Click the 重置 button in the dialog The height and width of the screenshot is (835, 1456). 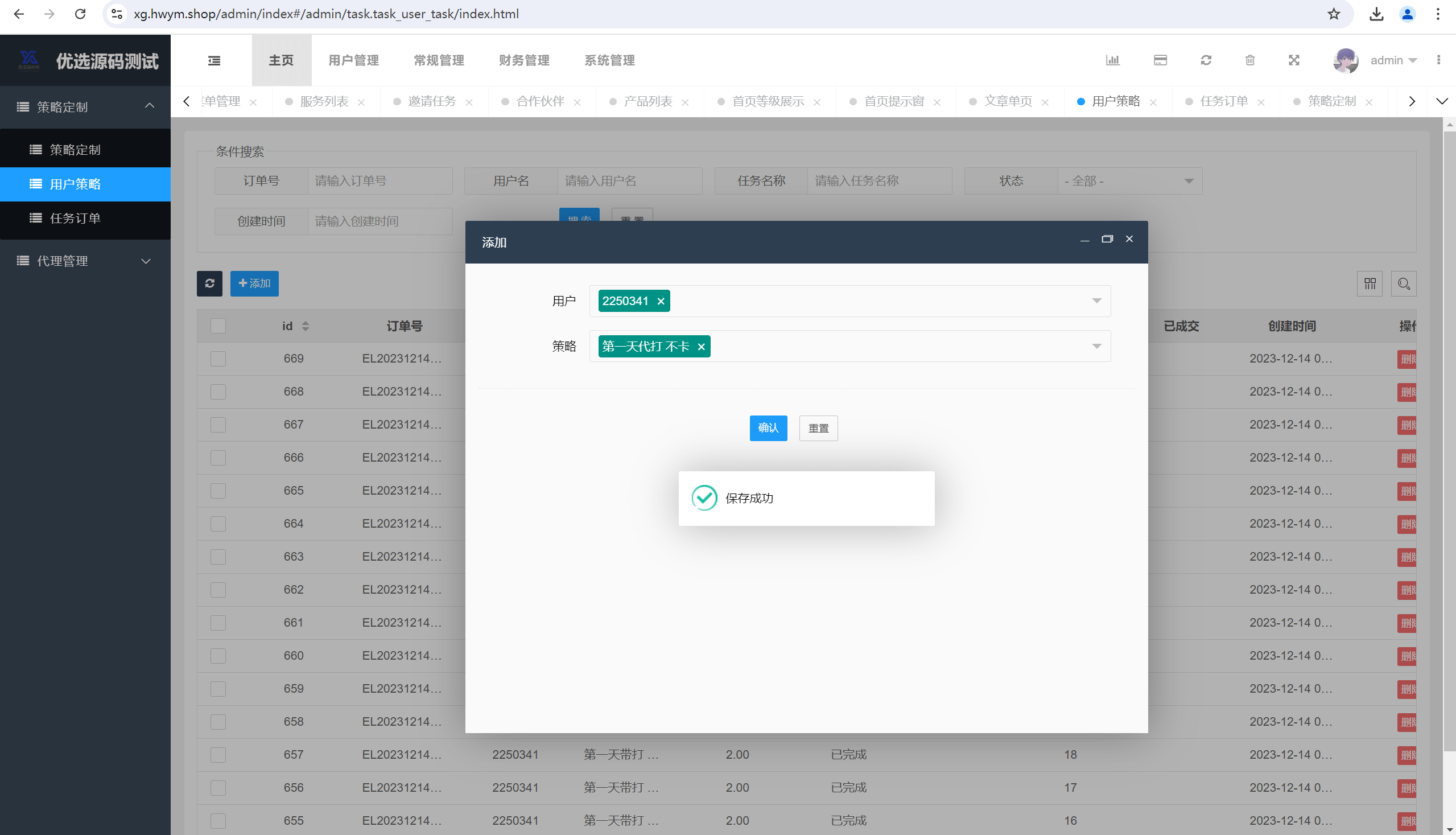pos(818,428)
